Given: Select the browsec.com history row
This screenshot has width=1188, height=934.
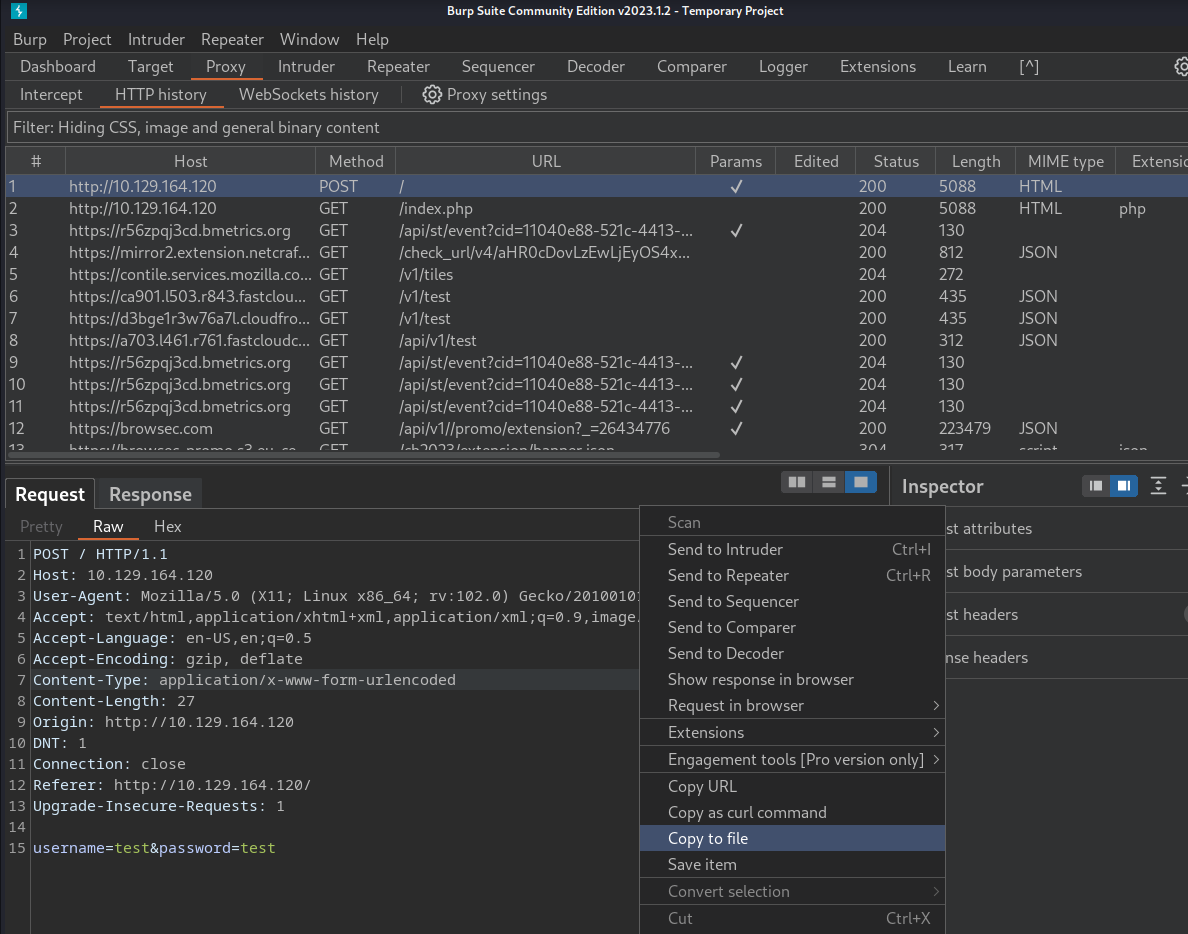Looking at the screenshot, I should 597,429.
